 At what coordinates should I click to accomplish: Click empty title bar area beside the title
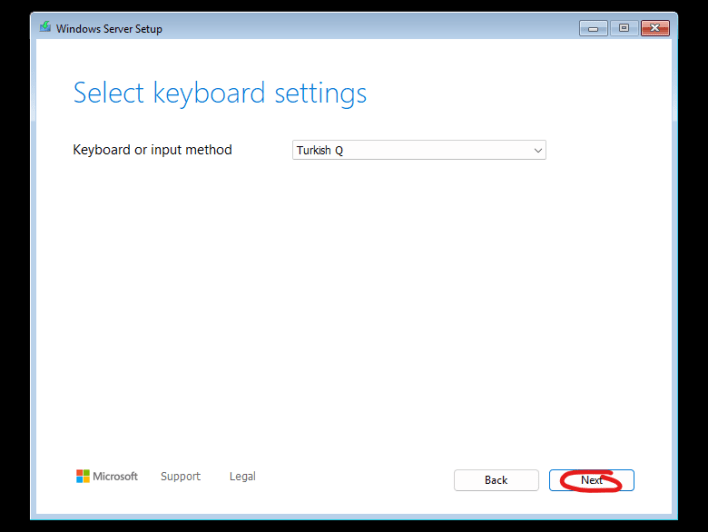pos(361,28)
